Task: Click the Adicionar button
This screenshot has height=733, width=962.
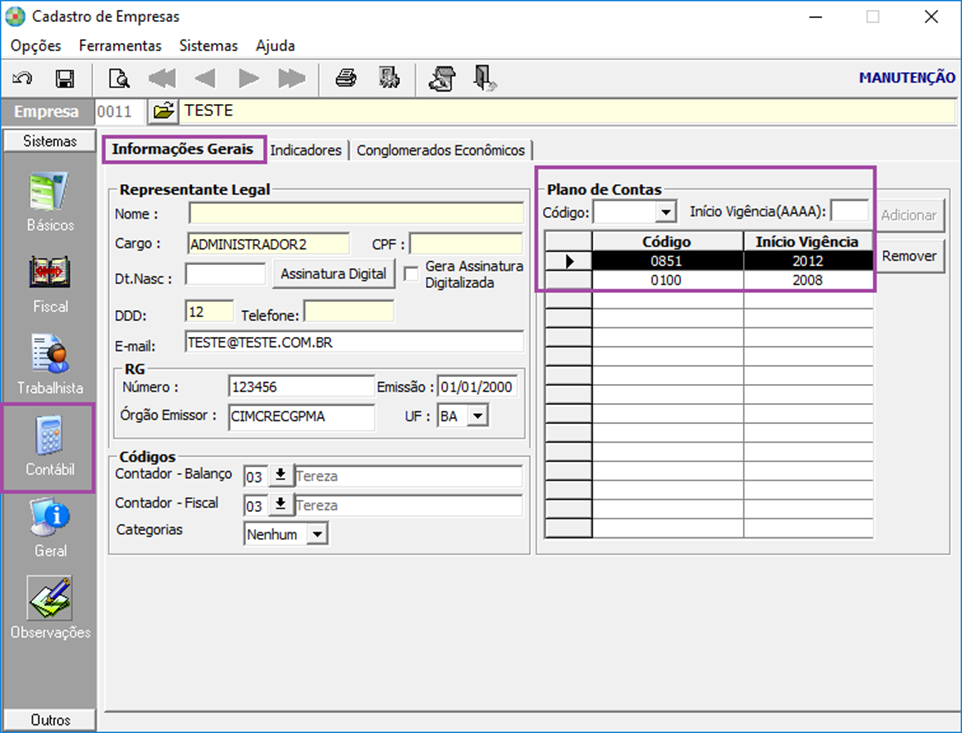Action: click(x=909, y=215)
